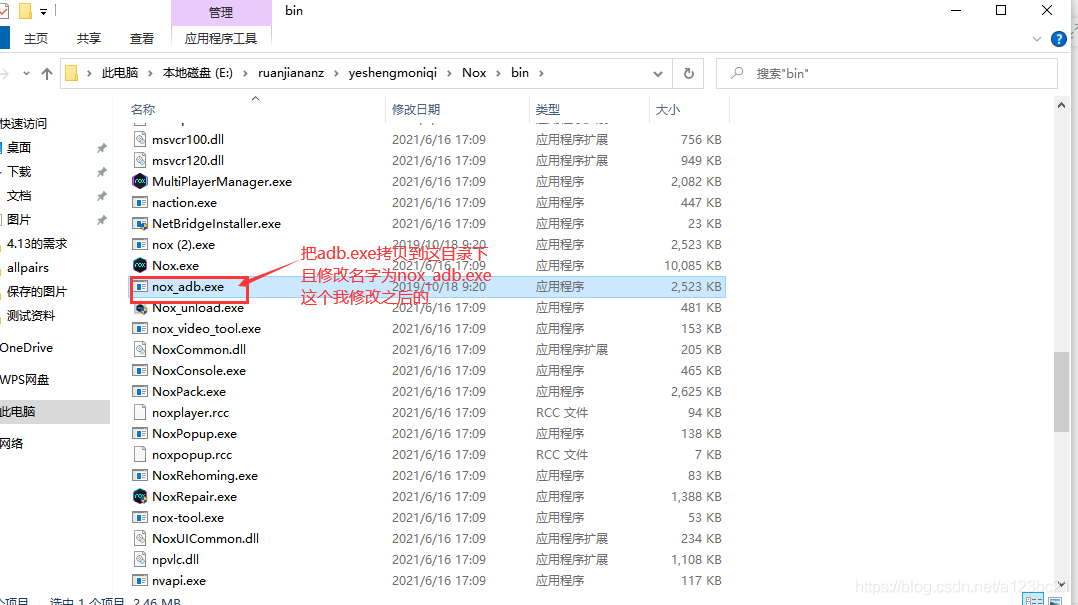Click the Nox.exe app icon

point(140,265)
